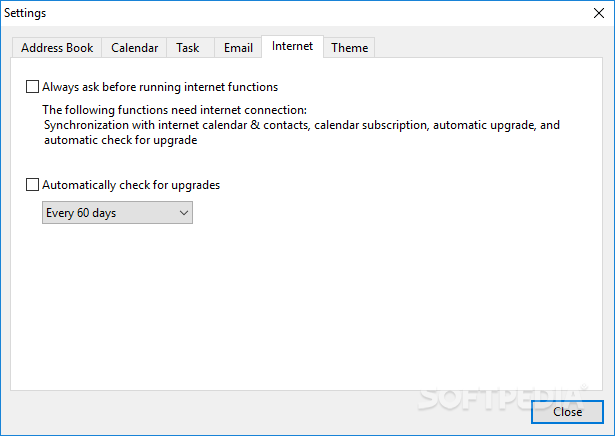Click the Close button
Viewport: 615px width, 436px height.
567,412
